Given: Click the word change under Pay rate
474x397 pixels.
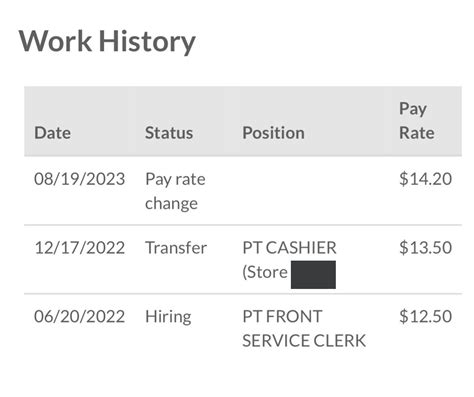Looking at the screenshot, I should (171, 204).
